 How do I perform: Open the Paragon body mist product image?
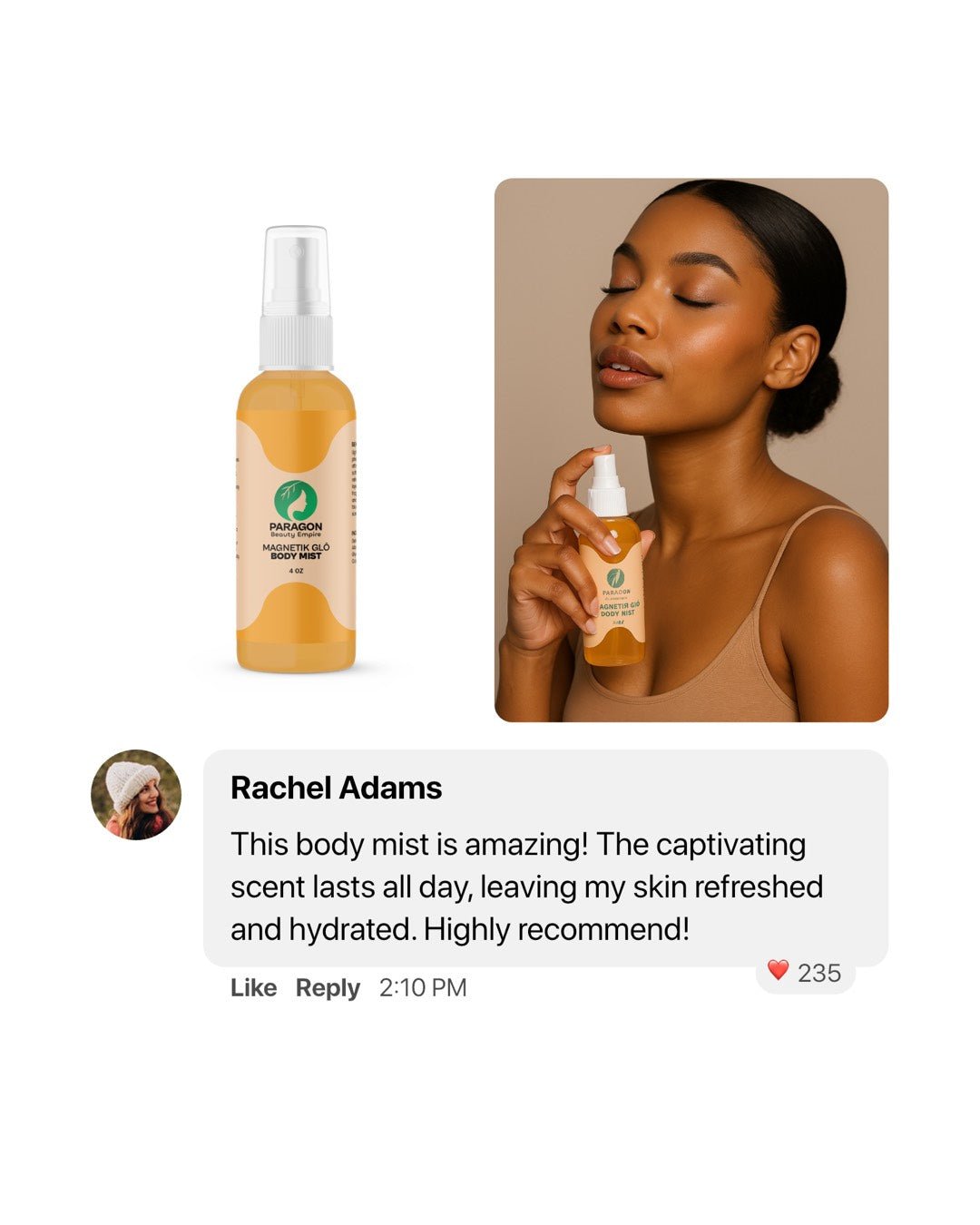tap(296, 449)
